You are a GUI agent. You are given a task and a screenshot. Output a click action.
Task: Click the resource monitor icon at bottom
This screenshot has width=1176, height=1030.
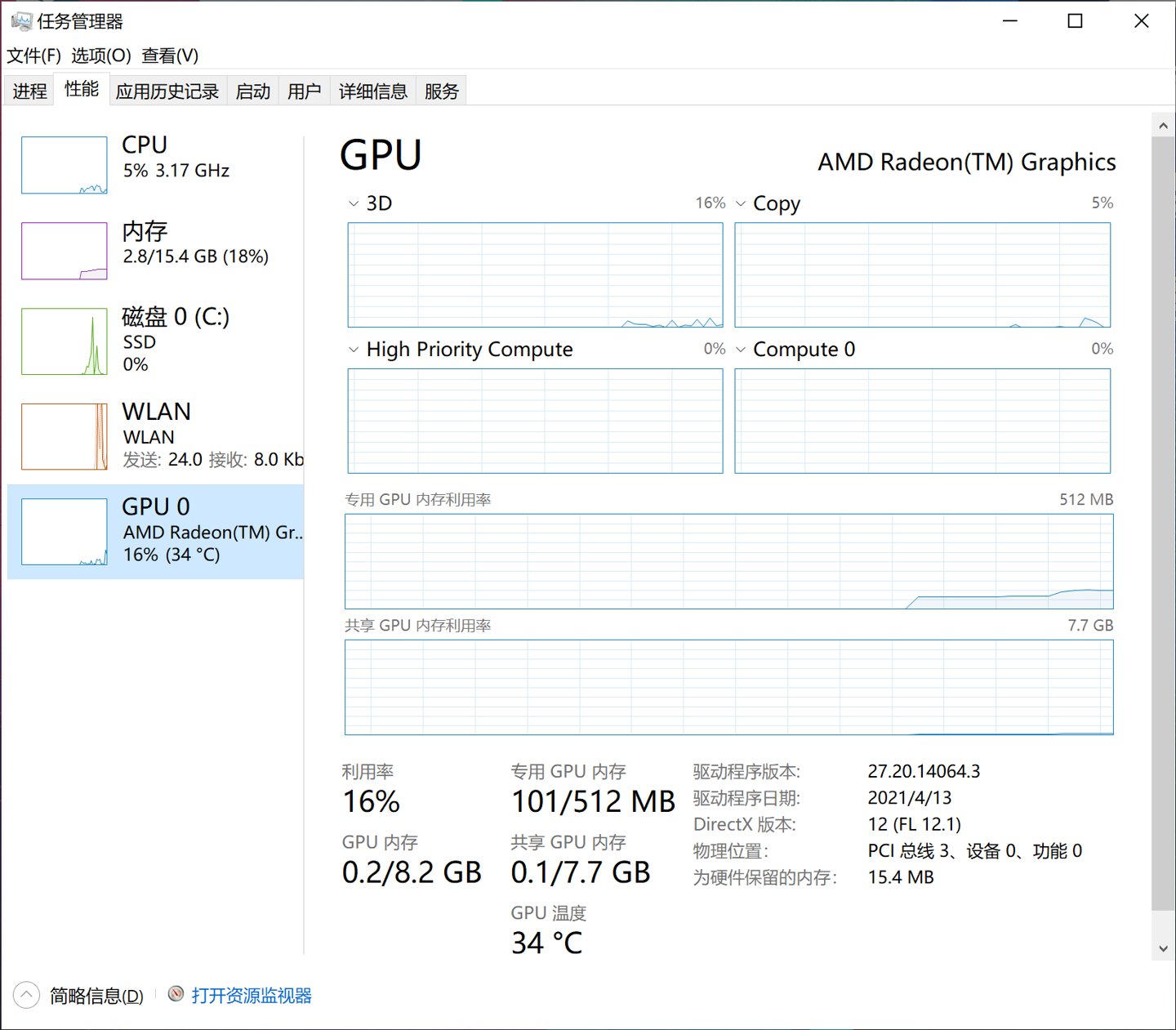176,994
